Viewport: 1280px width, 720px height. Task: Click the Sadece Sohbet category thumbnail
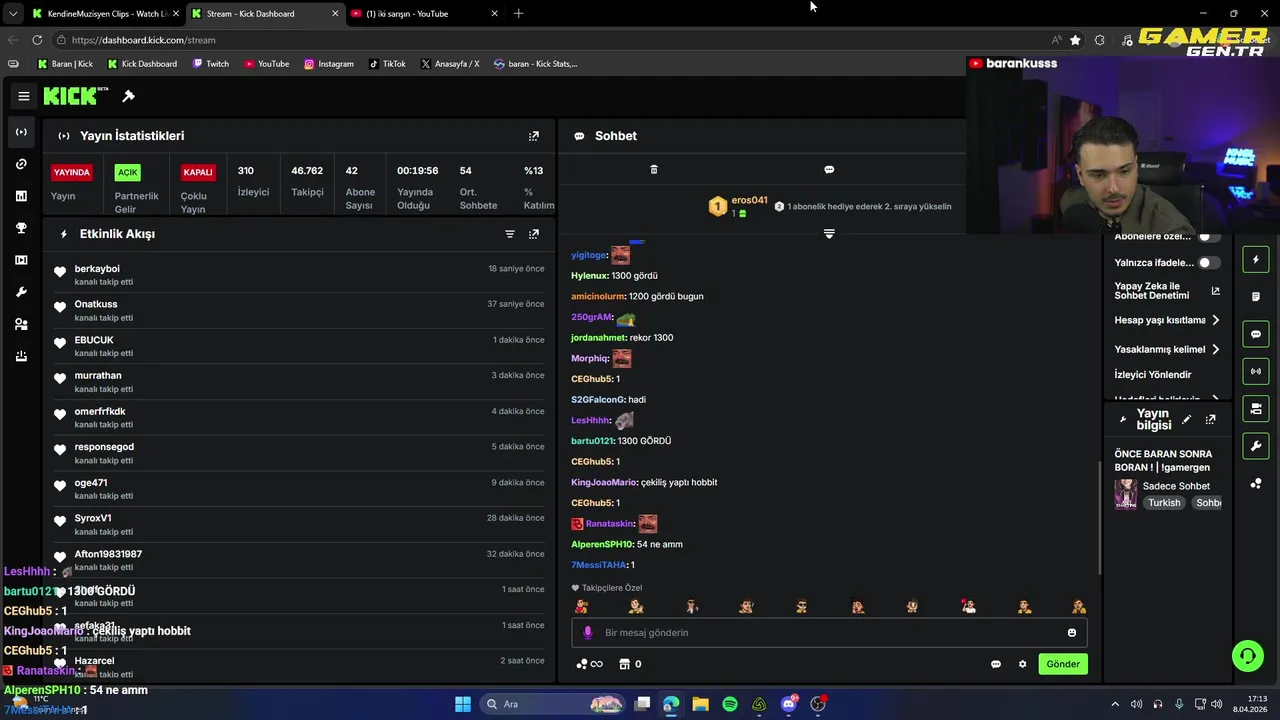point(1126,494)
